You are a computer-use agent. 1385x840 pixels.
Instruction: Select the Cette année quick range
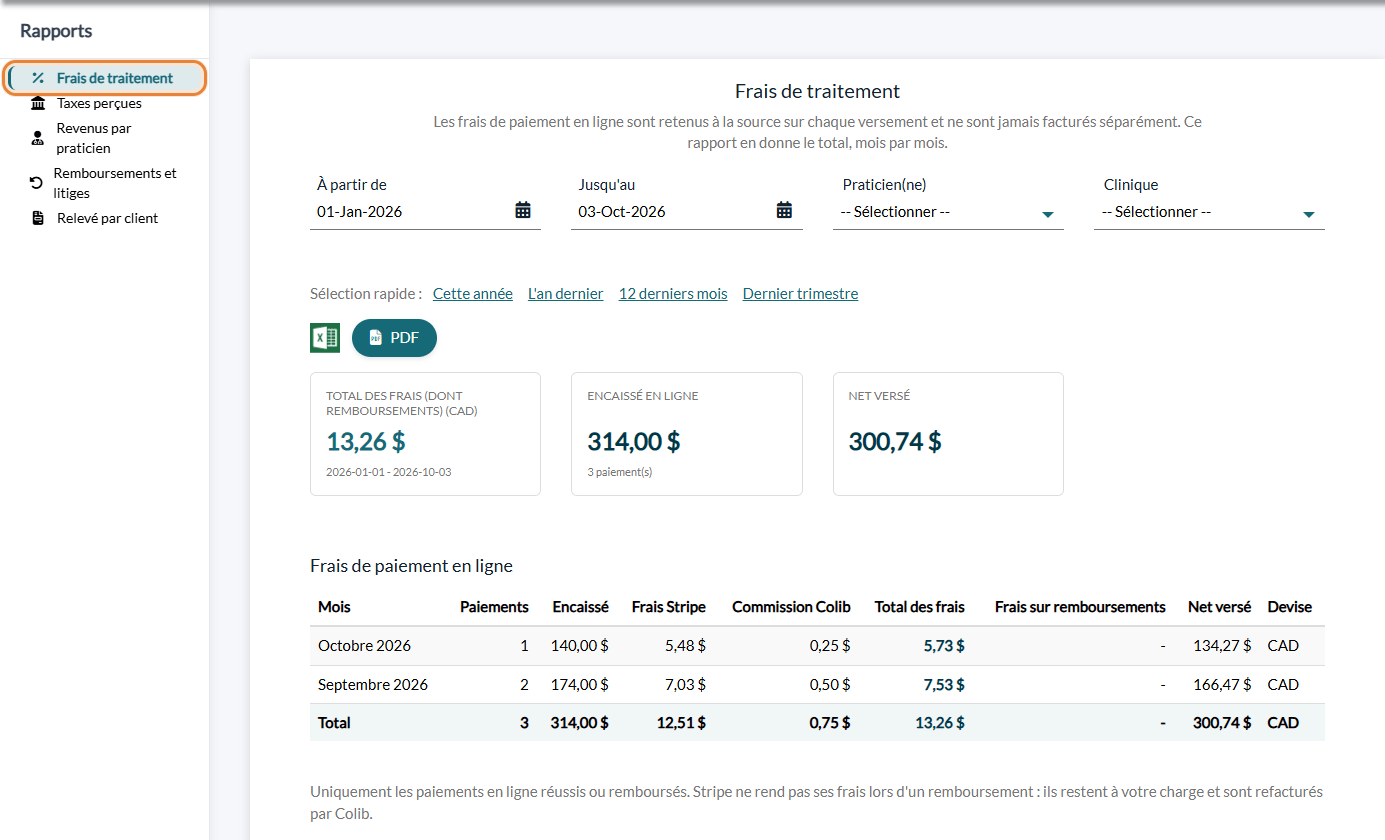(473, 294)
